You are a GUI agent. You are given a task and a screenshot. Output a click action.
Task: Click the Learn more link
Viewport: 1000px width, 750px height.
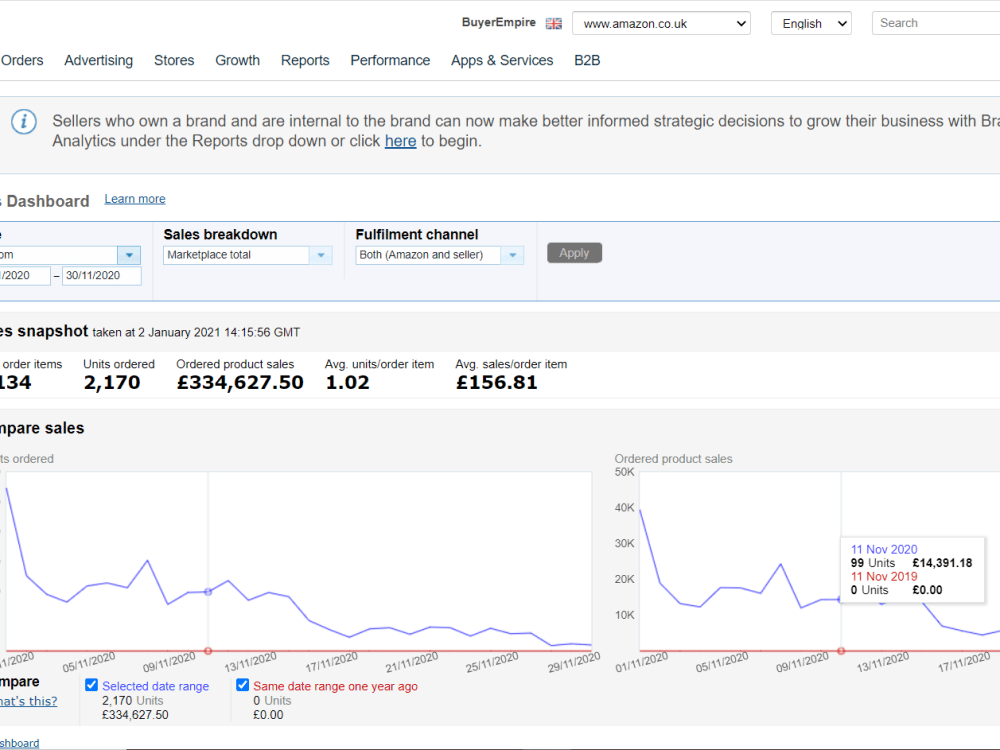click(135, 199)
